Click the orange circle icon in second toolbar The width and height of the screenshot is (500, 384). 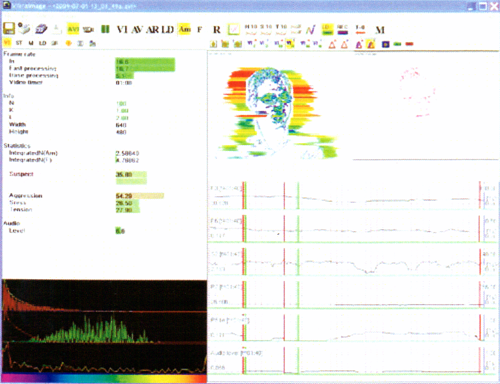point(68,43)
